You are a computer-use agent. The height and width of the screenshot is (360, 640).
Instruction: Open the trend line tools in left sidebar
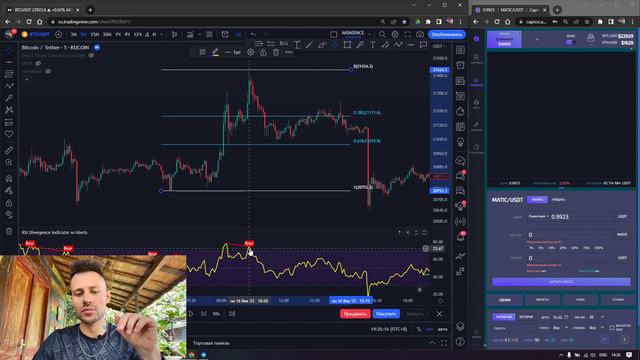tap(9, 62)
